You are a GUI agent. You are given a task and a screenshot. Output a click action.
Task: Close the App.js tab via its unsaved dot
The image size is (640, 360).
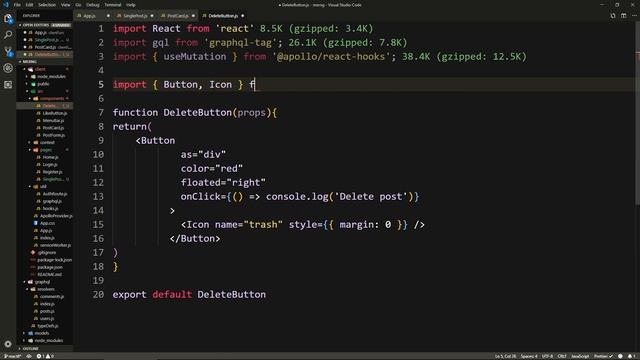coord(108,16)
